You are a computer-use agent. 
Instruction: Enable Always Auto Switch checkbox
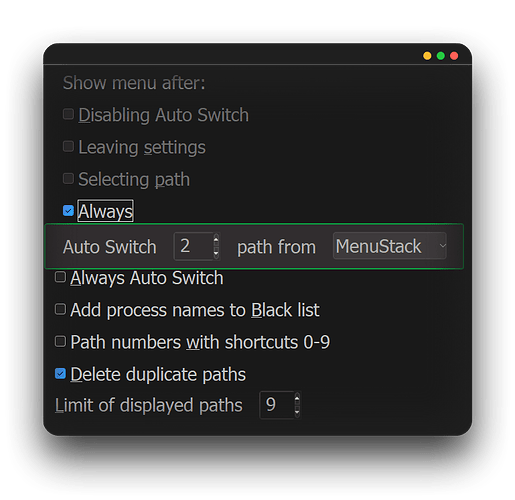point(60,277)
